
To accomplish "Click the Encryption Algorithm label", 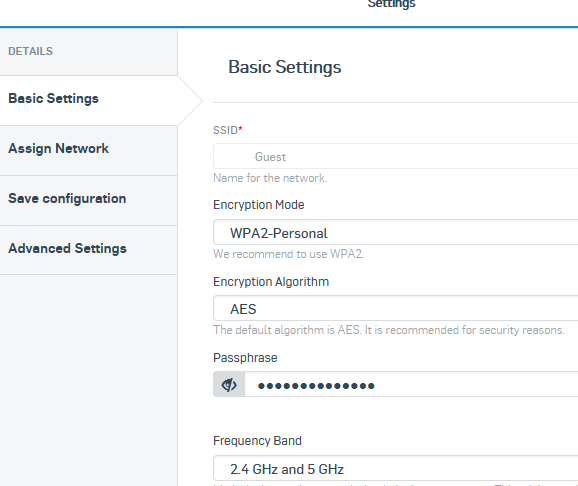I will point(271,282).
